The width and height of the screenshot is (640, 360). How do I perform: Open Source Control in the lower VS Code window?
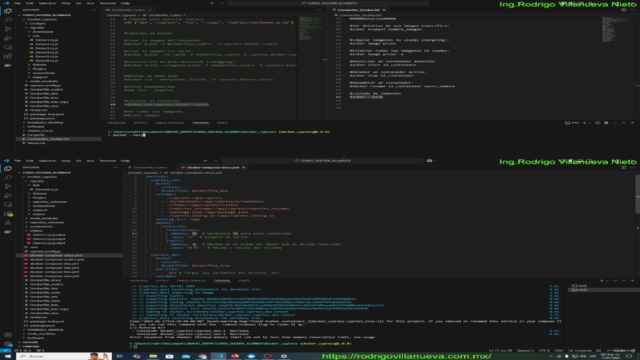(7, 187)
